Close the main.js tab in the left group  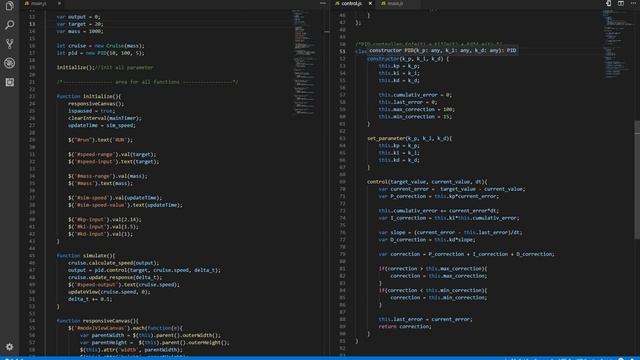point(59,3)
